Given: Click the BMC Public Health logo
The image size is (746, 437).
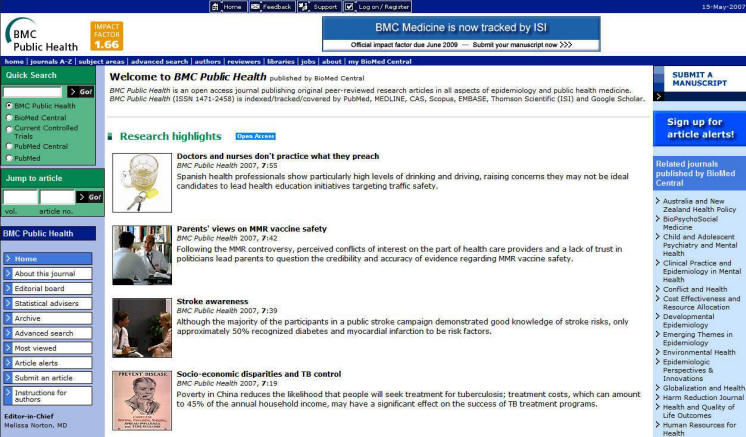Looking at the screenshot, I should [x=42, y=35].
